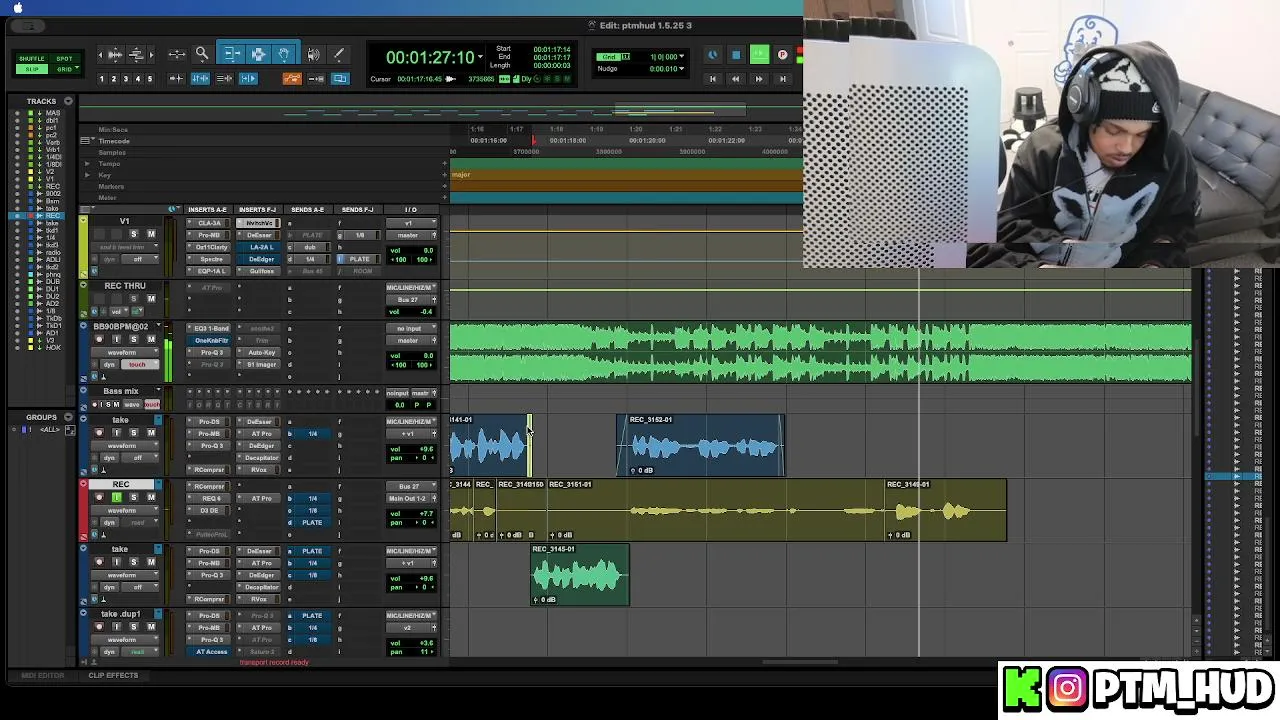Viewport: 1280px width, 720px height.
Task: Click the Stop transport button
Action: click(736, 55)
